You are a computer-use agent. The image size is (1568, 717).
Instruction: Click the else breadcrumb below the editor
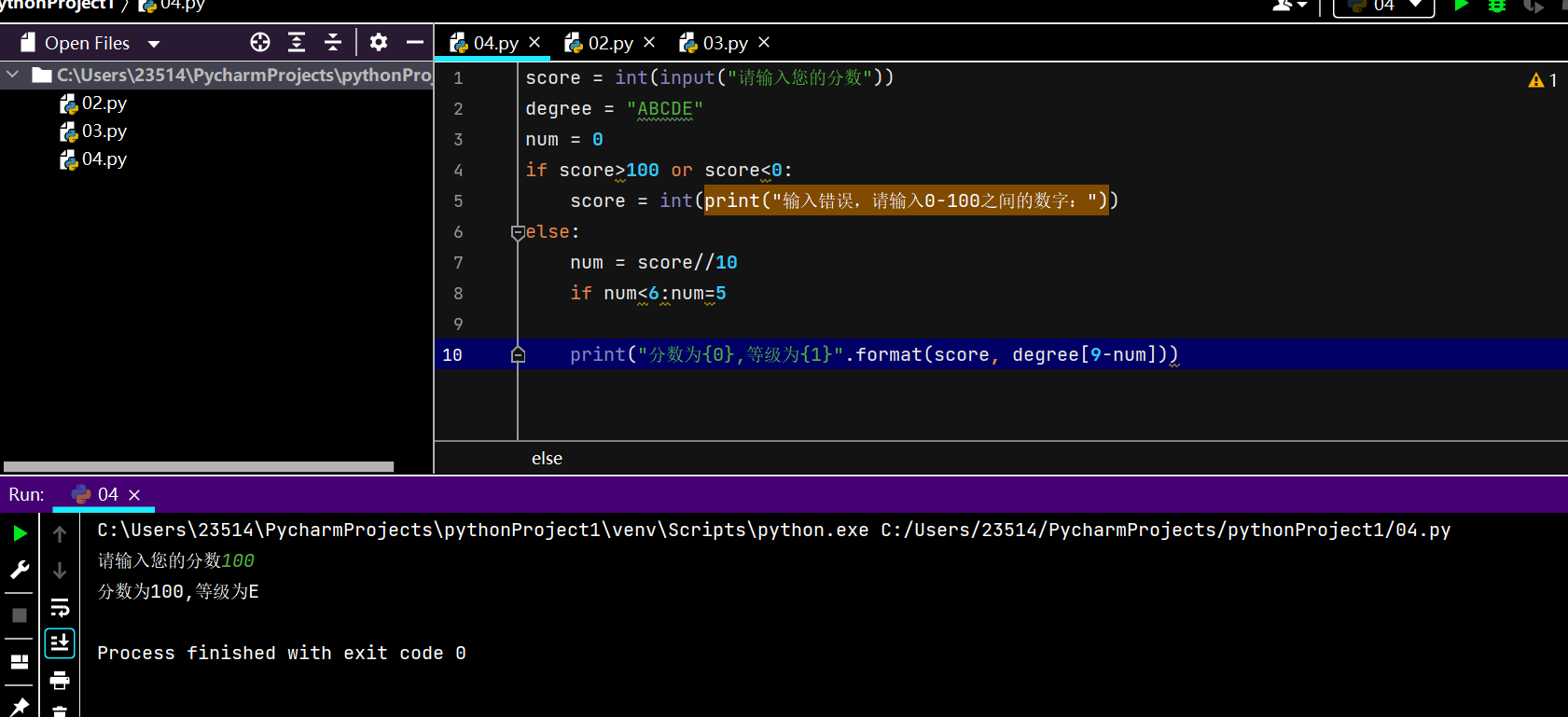coord(547,458)
